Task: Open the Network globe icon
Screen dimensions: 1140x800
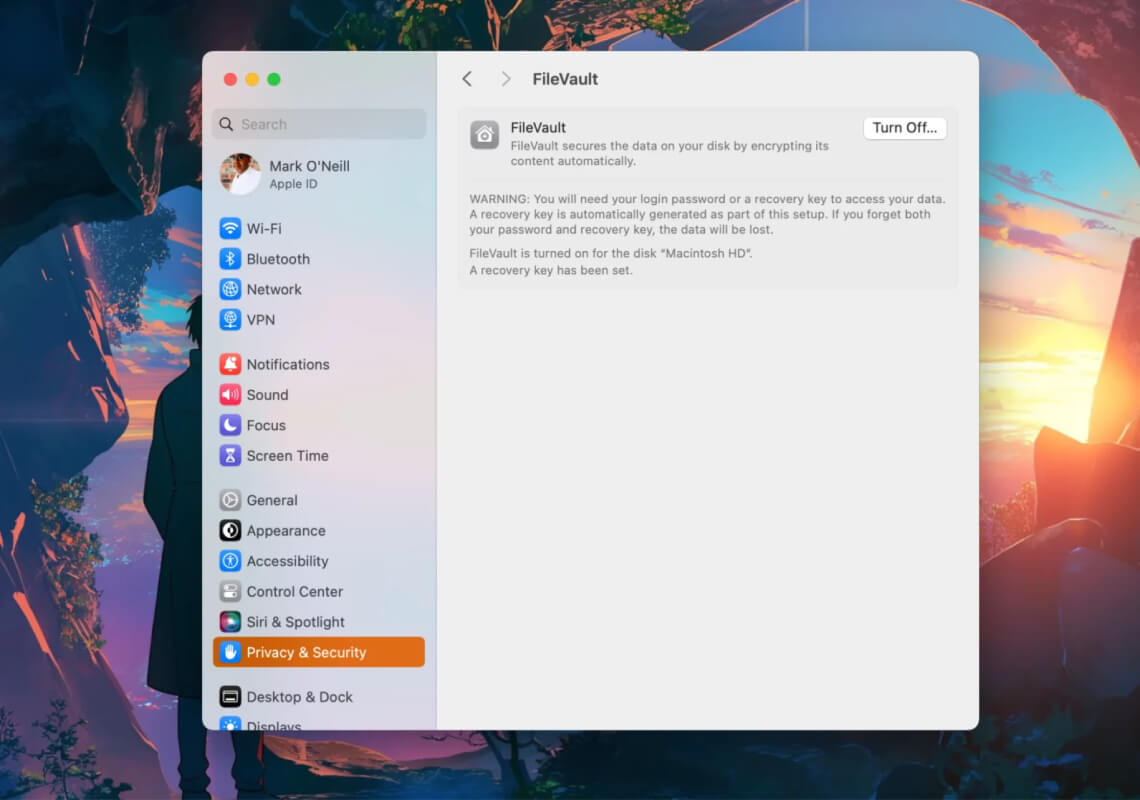Action: (230, 289)
